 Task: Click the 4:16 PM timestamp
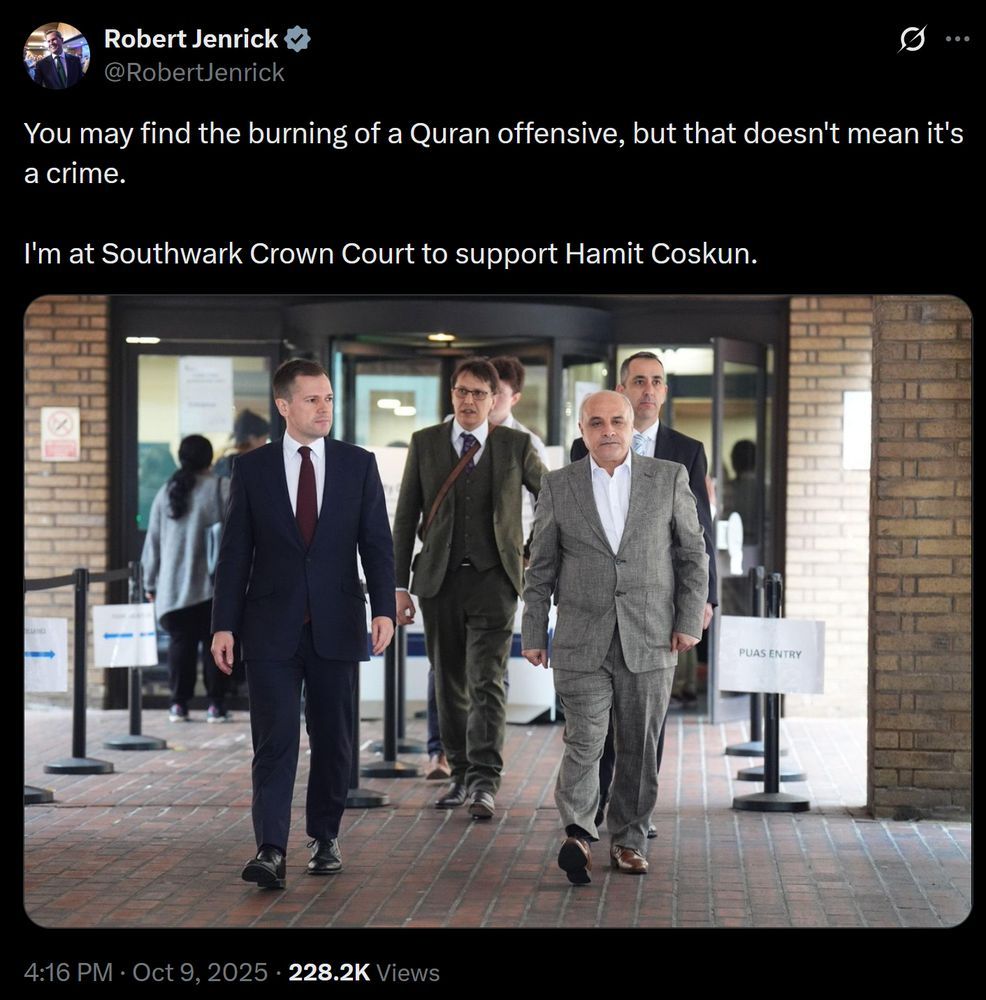click(68, 973)
